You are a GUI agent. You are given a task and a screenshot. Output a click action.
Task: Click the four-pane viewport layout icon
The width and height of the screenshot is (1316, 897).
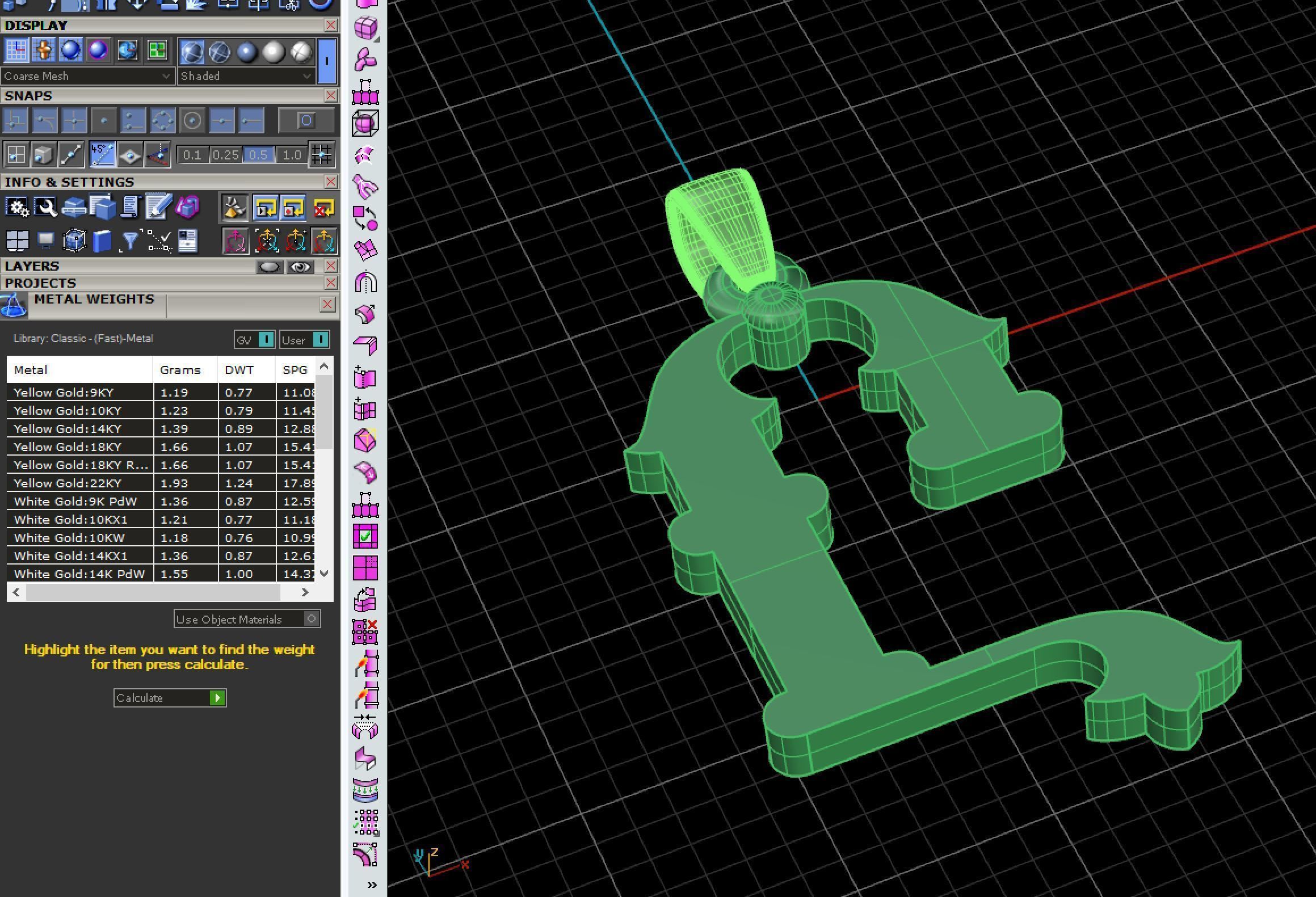17,241
